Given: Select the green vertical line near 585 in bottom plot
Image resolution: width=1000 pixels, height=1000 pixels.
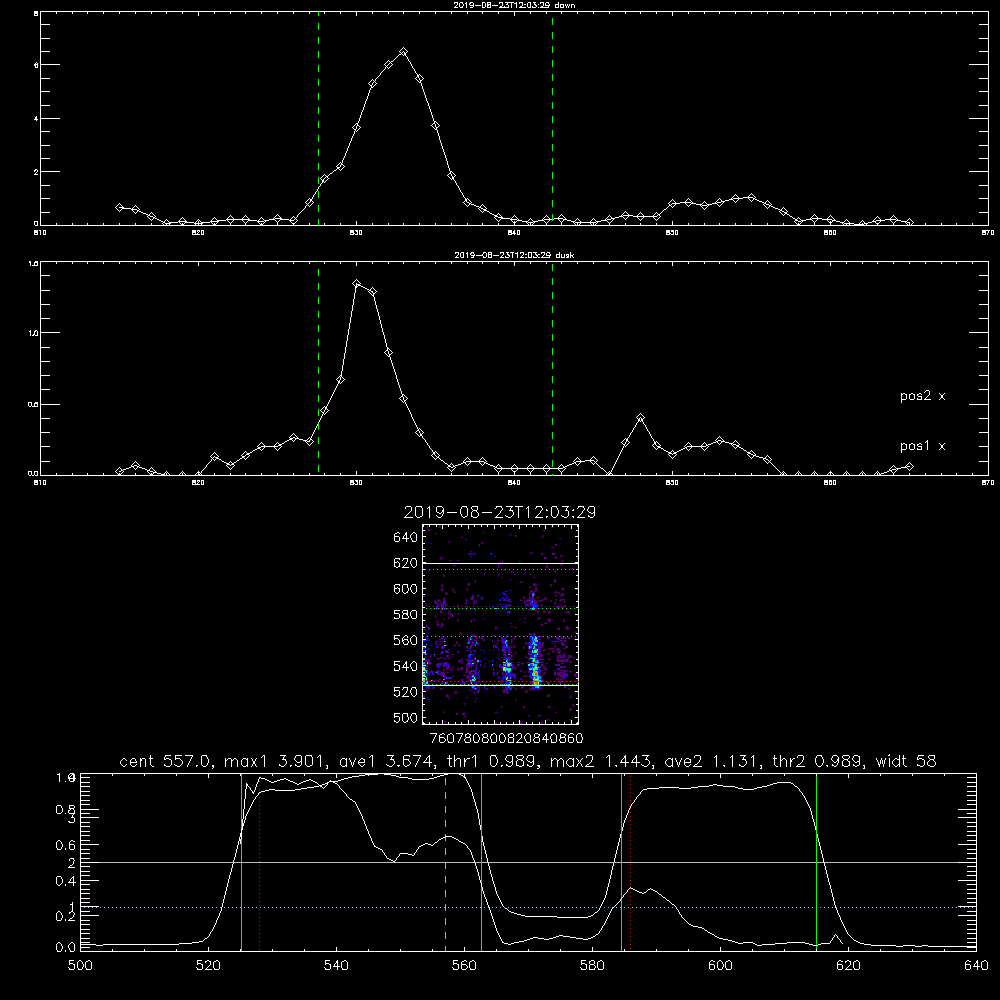Looking at the screenshot, I should click(621, 862).
